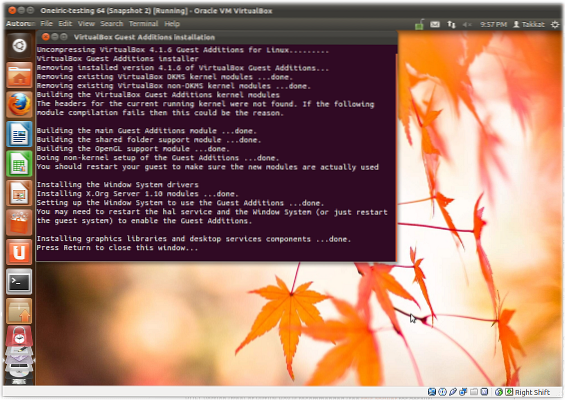Open the sound volume indicator

pos(467,24)
